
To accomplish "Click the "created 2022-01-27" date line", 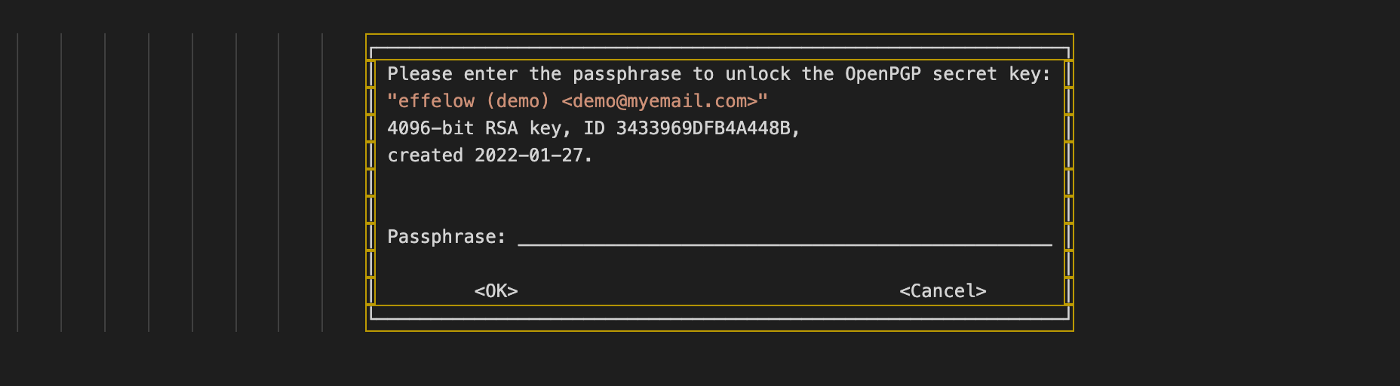I will click(490, 156).
